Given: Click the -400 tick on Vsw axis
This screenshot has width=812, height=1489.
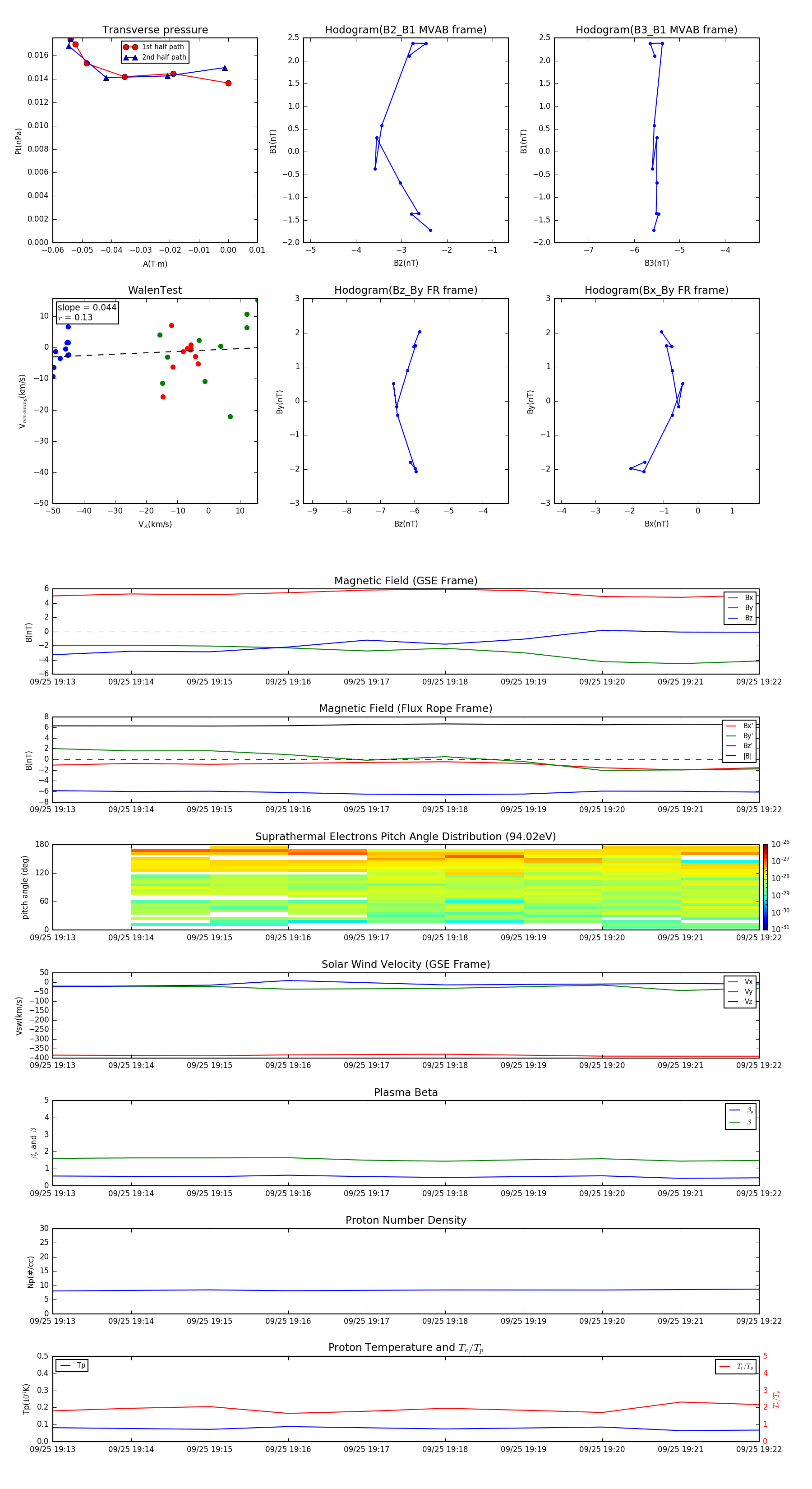Looking at the screenshot, I should [40, 1058].
